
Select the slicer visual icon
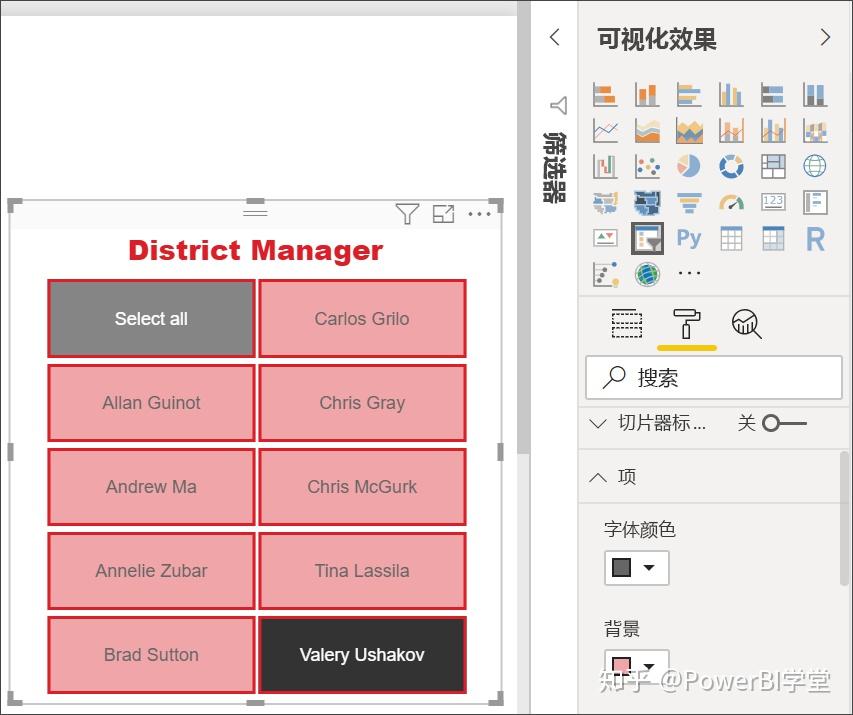coord(647,238)
